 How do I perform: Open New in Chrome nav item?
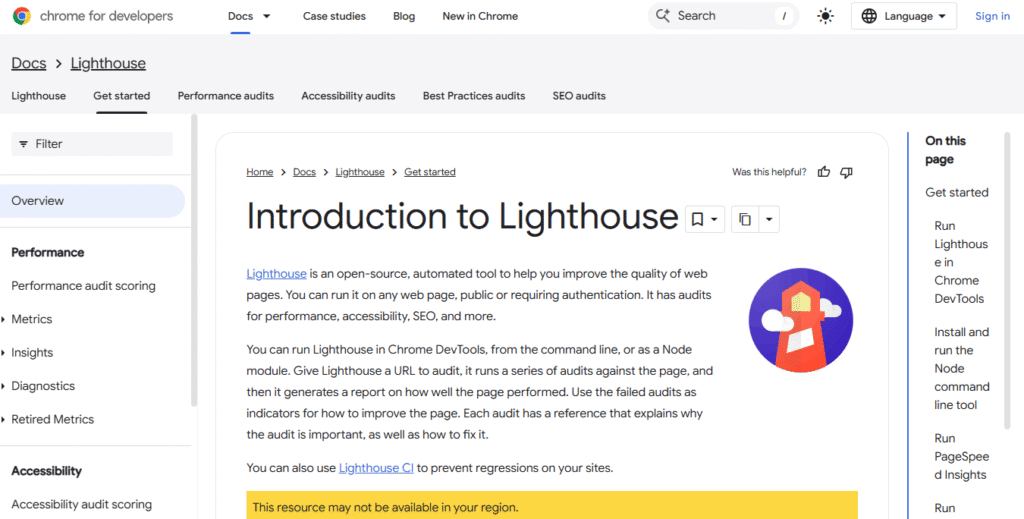click(480, 16)
